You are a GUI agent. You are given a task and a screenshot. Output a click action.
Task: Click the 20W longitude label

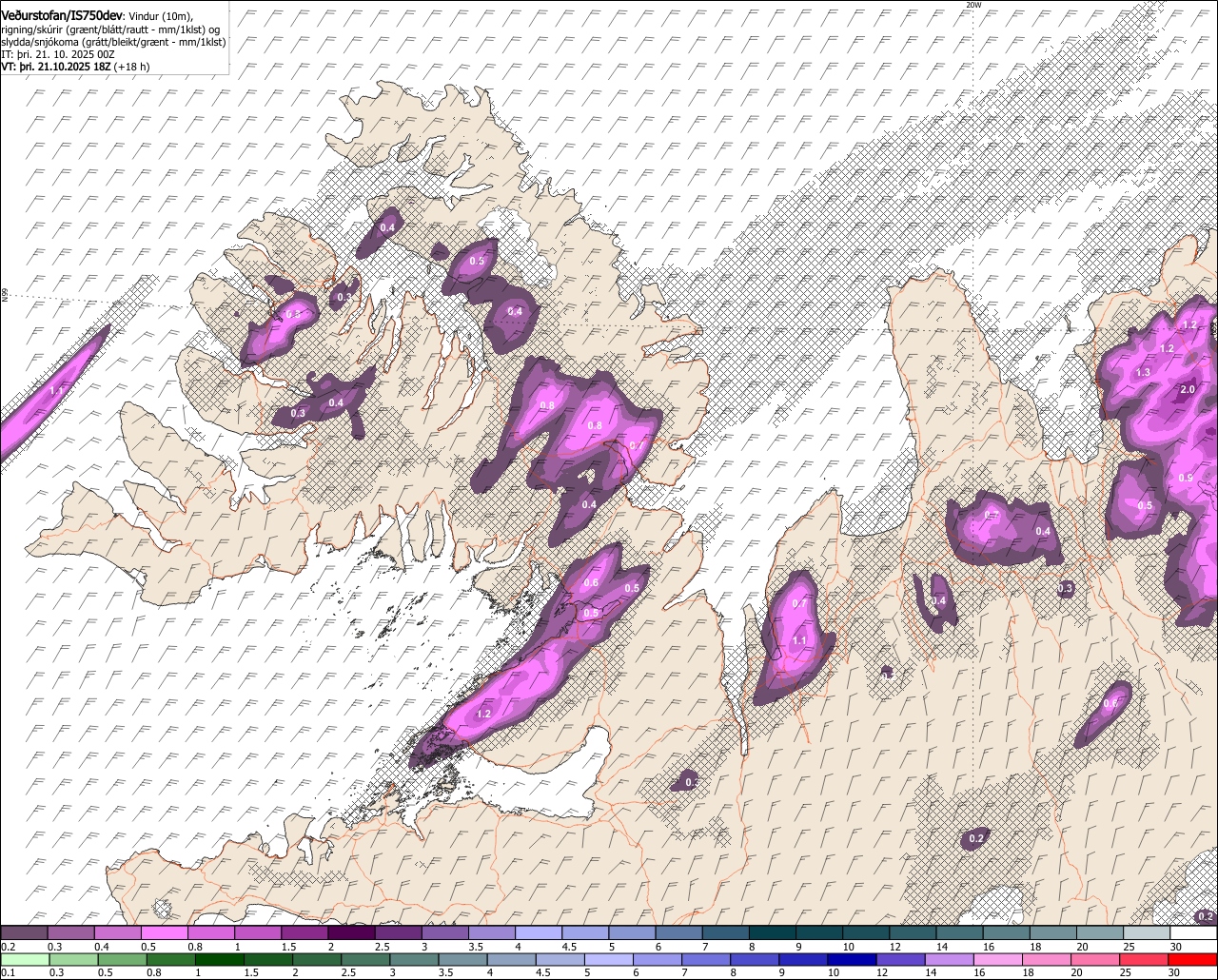pyautogui.click(x=972, y=5)
